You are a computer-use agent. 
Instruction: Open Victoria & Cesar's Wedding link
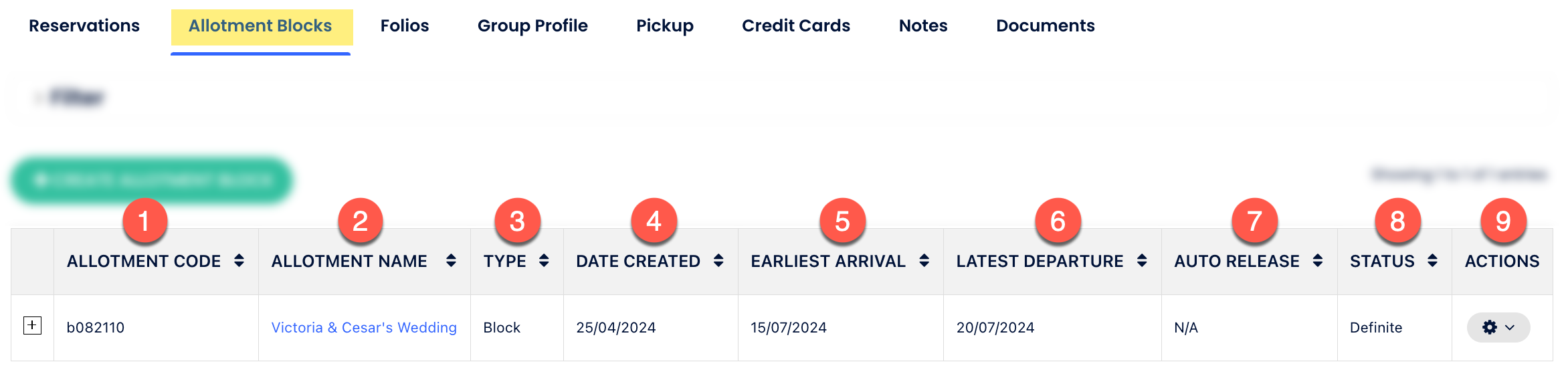tap(364, 327)
